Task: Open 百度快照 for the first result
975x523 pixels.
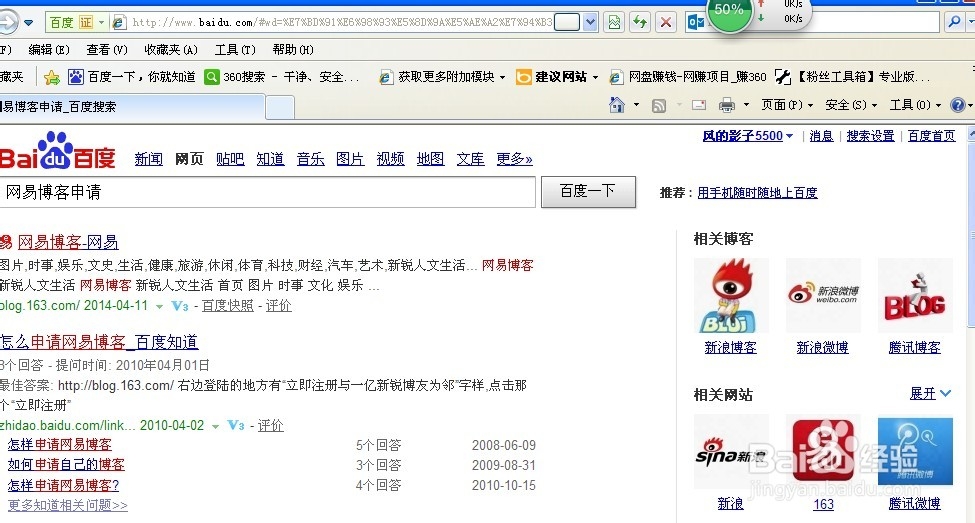Action: click(x=228, y=305)
